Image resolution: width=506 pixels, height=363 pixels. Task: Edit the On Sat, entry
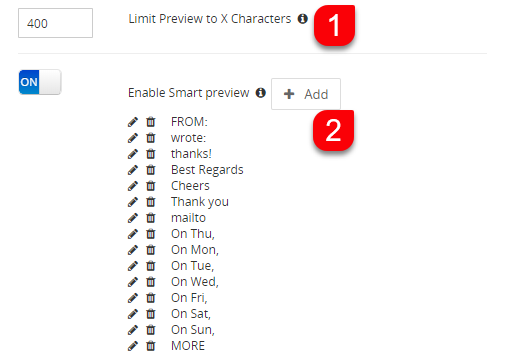tap(133, 314)
